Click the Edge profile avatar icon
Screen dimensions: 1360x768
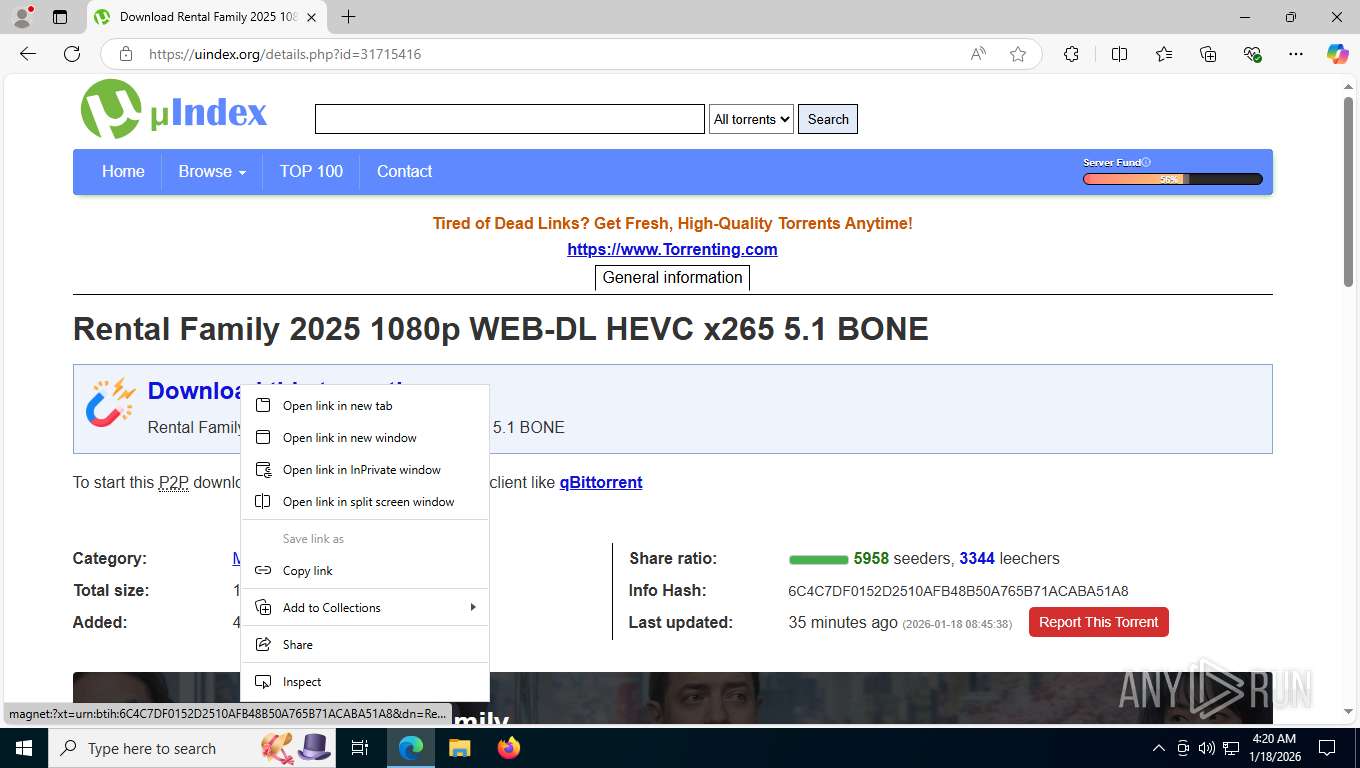coord(21,17)
